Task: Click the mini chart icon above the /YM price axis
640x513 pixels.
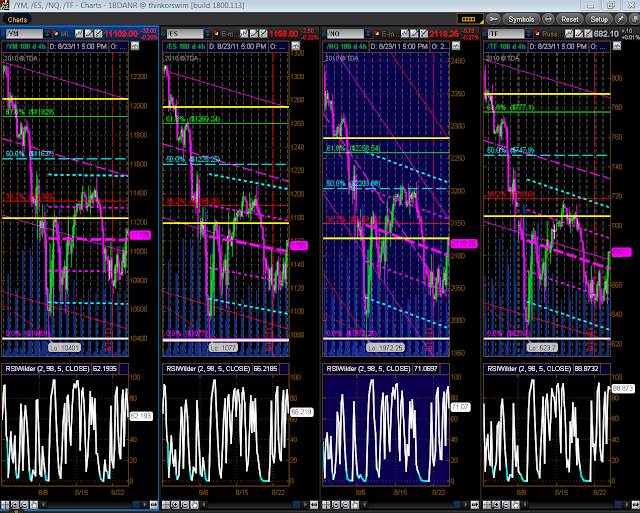Action: (x=135, y=46)
